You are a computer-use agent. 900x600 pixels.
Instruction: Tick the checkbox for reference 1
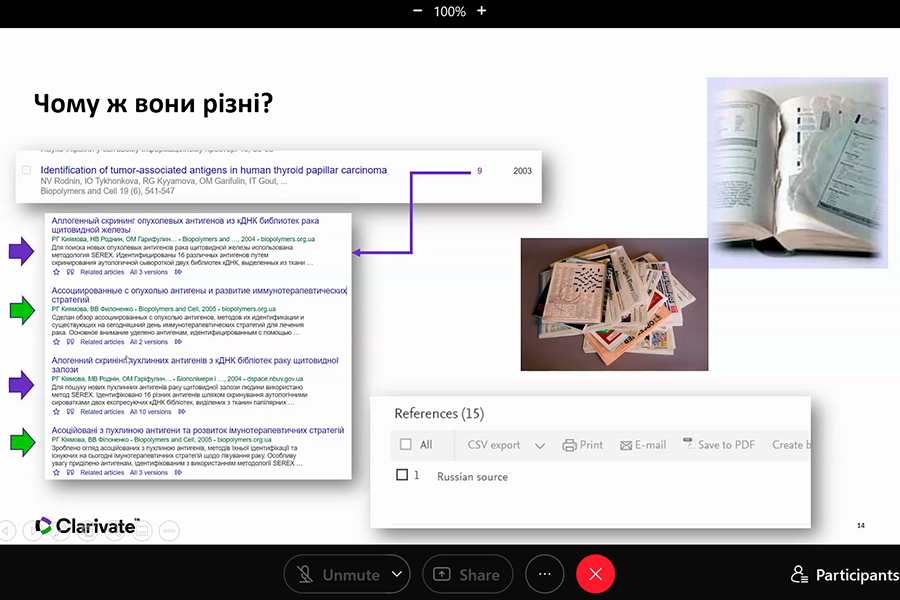[402, 476]
